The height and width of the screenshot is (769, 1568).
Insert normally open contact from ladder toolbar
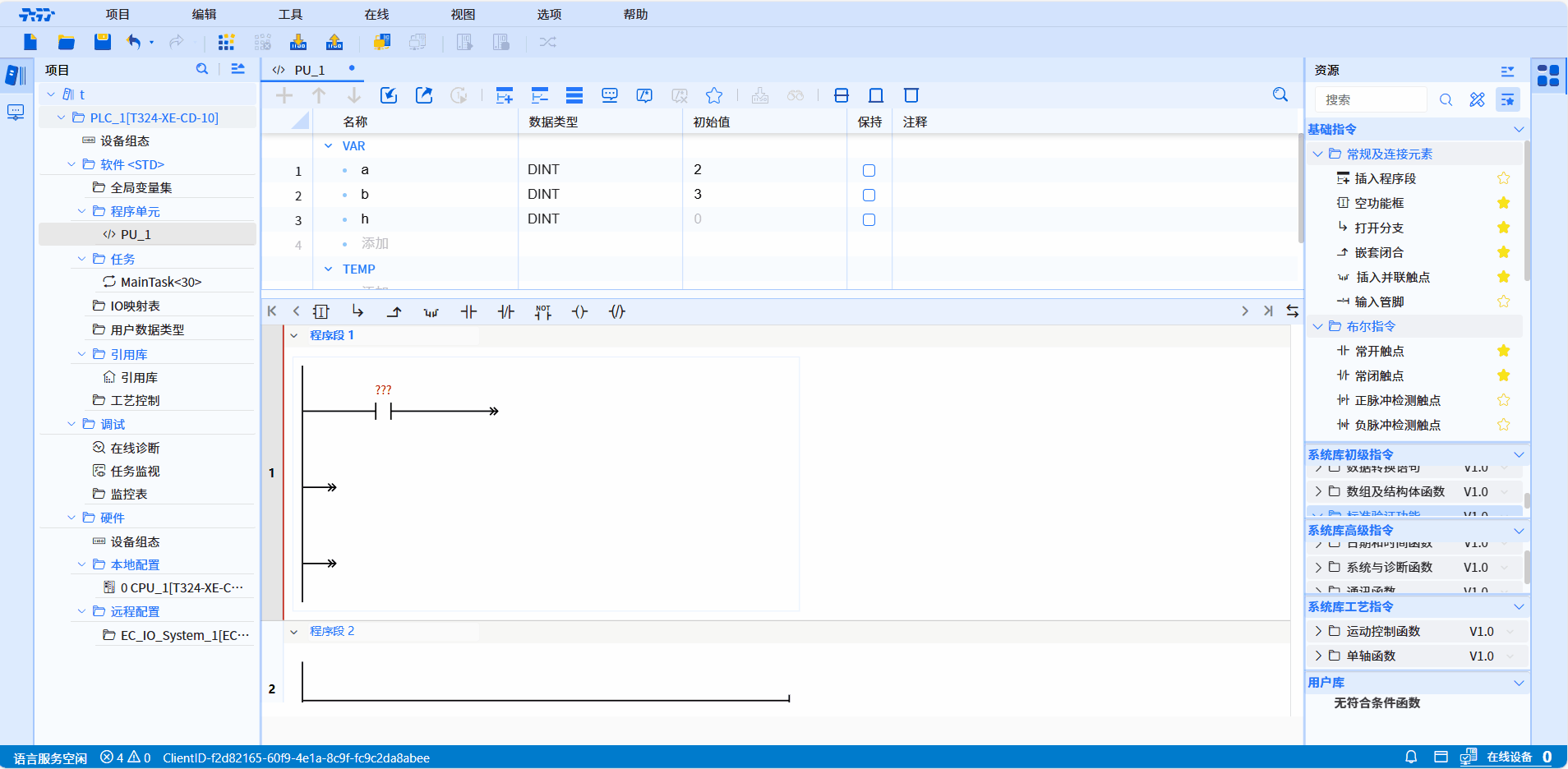[468, 311]
